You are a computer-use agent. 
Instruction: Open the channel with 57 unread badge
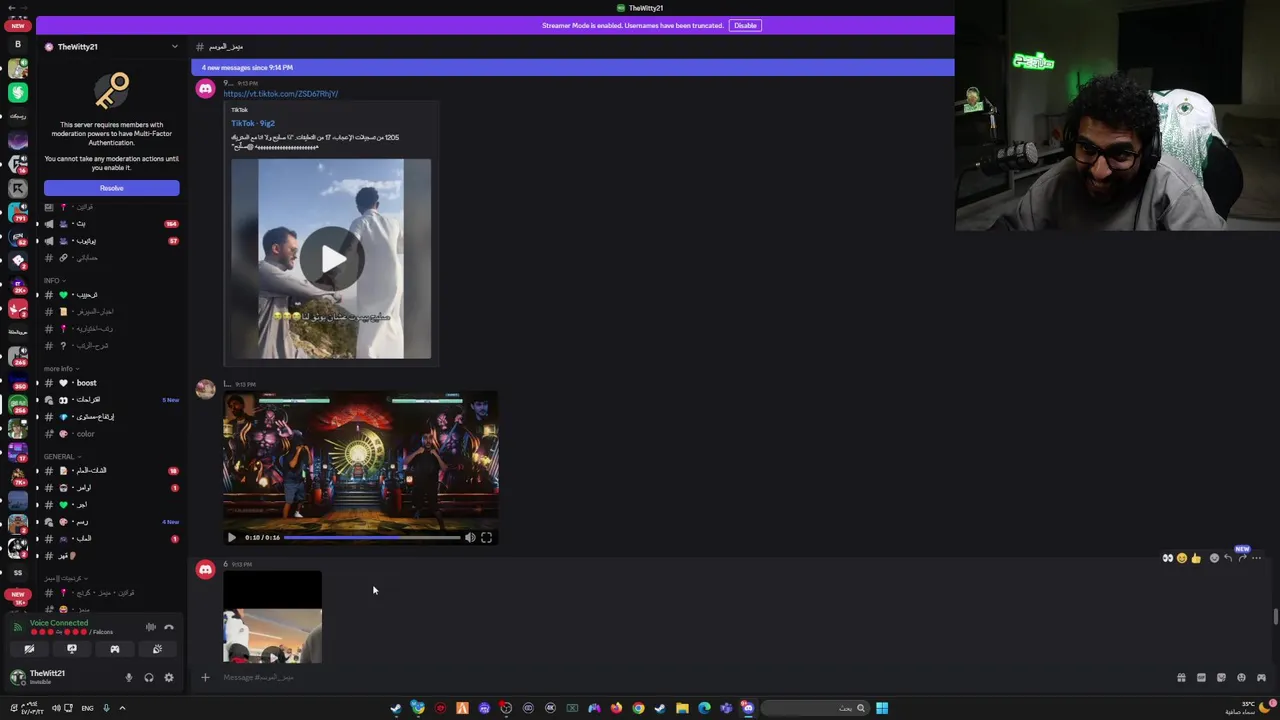coord(110,241)
